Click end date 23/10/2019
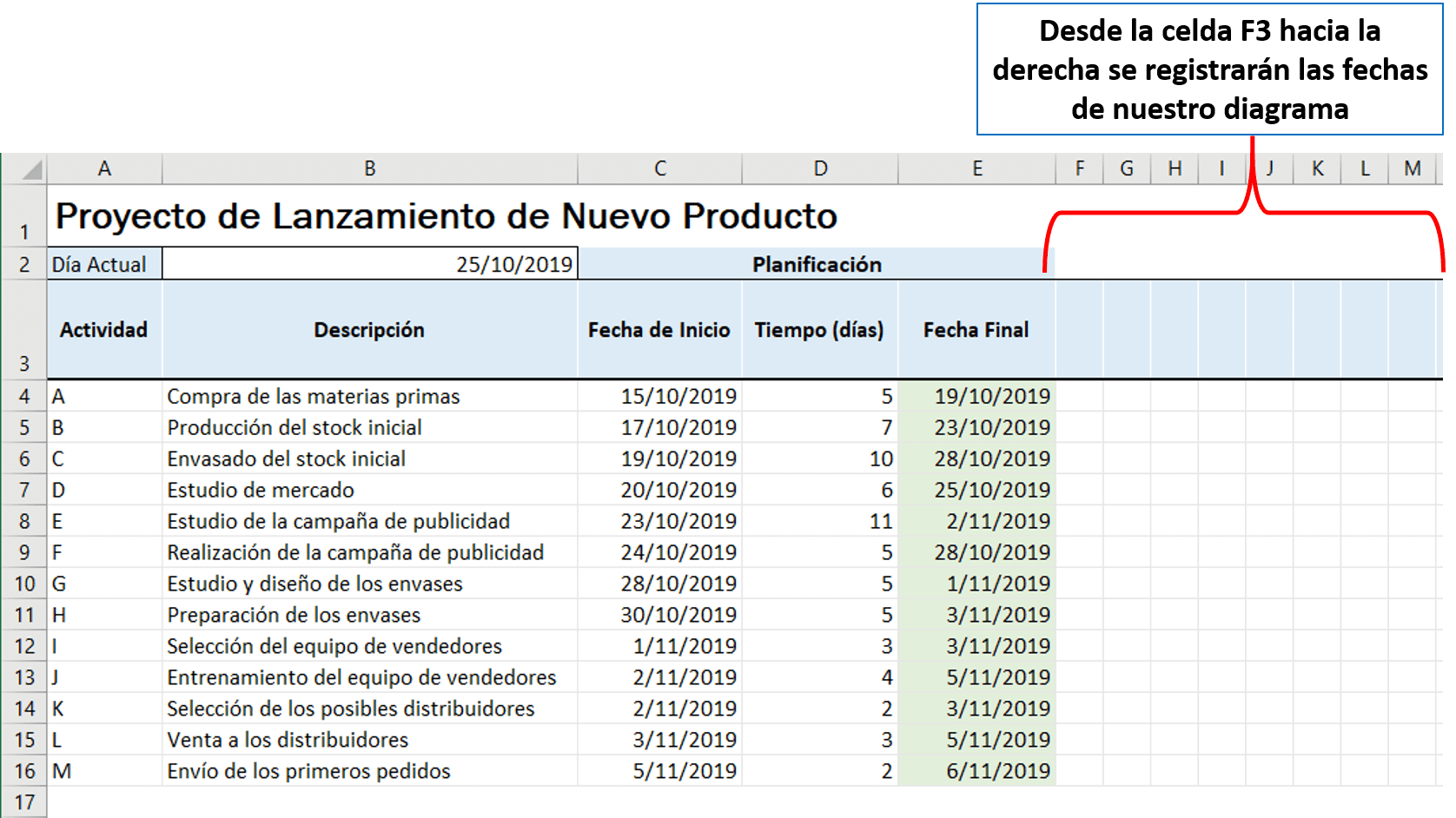The image size is (1456, 818). (977, 427)
